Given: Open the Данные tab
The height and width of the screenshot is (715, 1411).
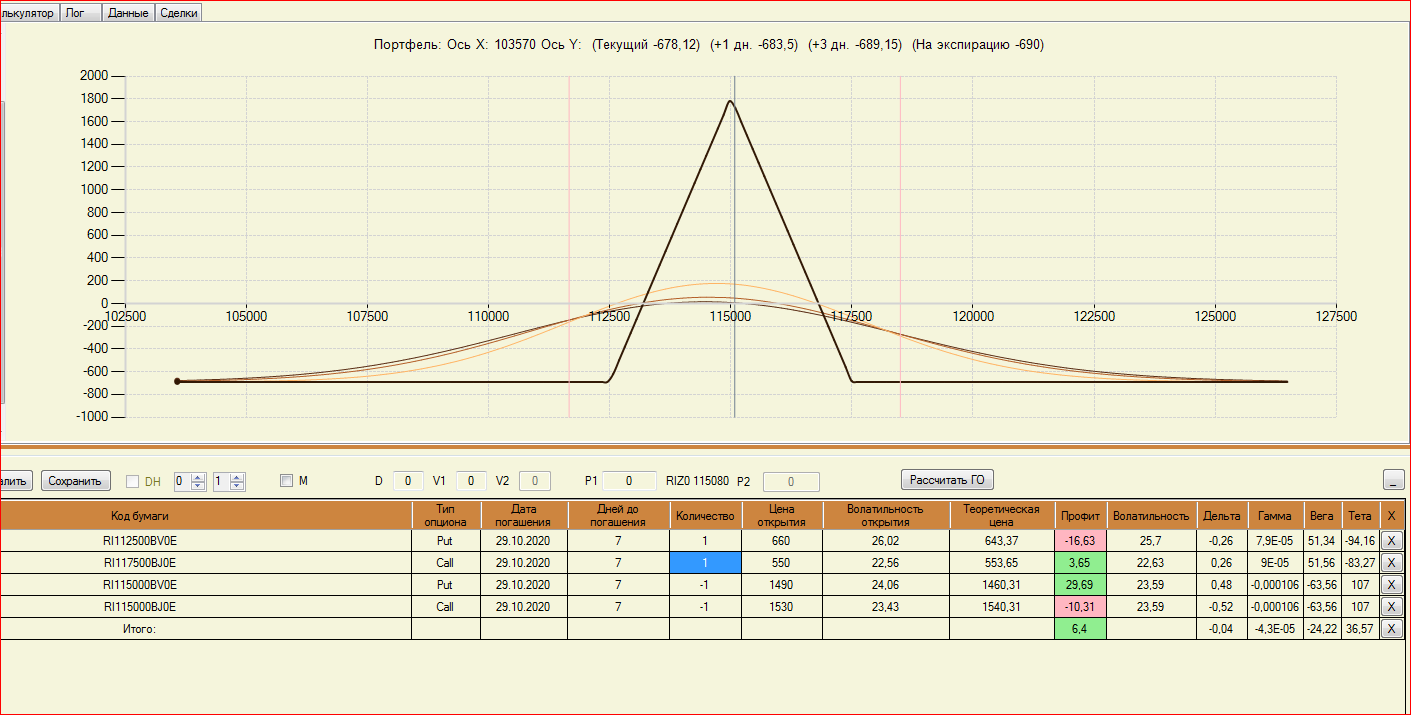Looking at the screenshot, I should click(x=128, y=13).
